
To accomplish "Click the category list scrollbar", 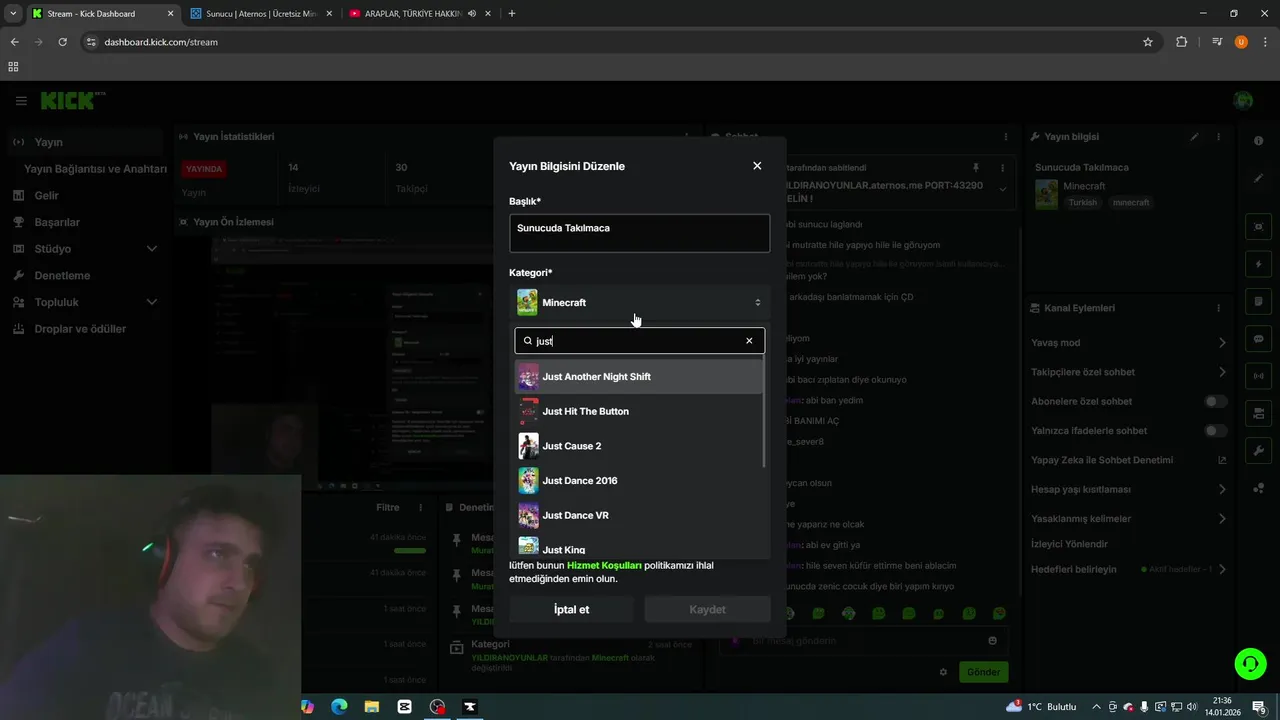I will click(x=765, y=413).
